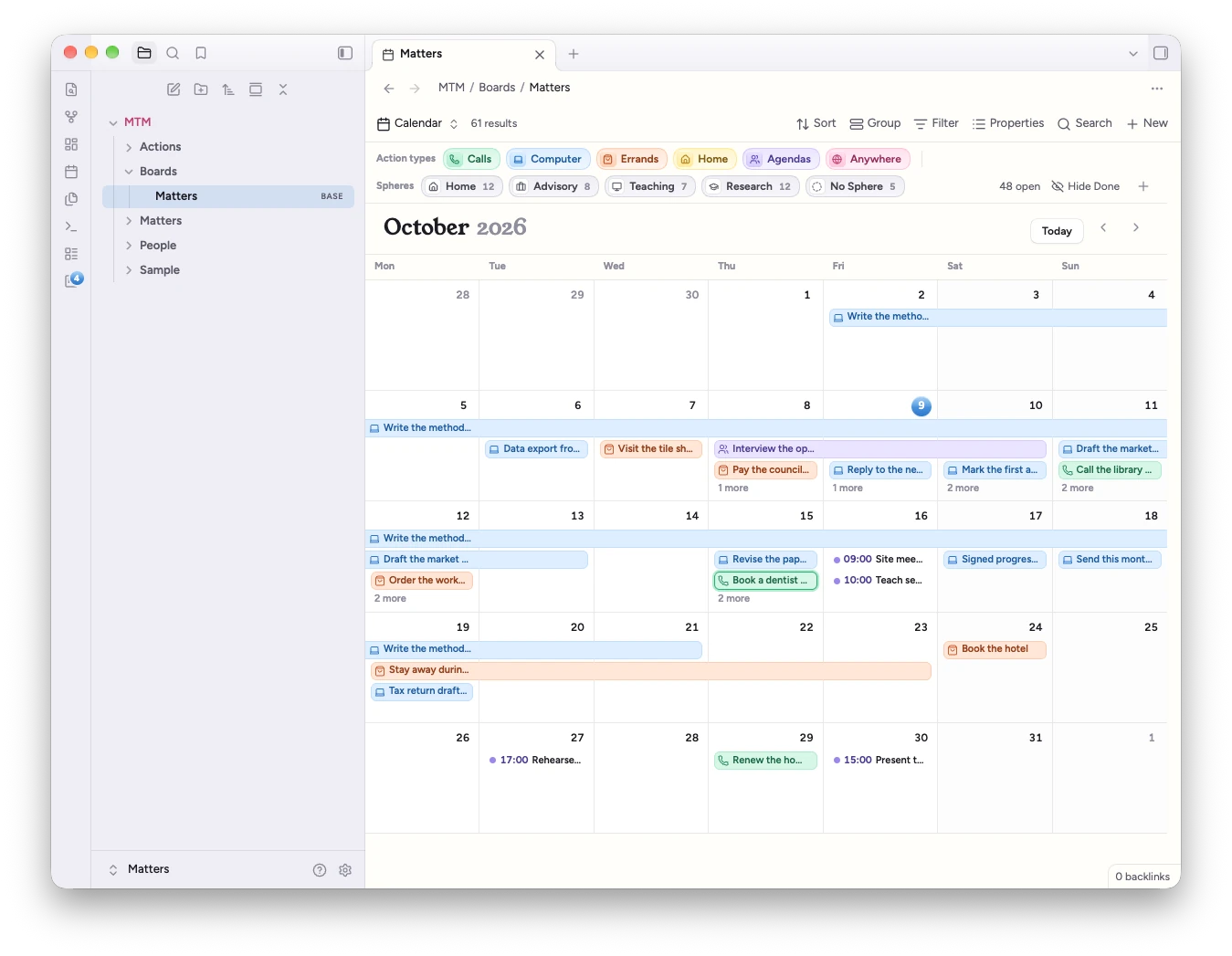Toggle the left sidebar panel icon
The image size is (1232, 956).
pyautogui.click(x=345, y=53)
